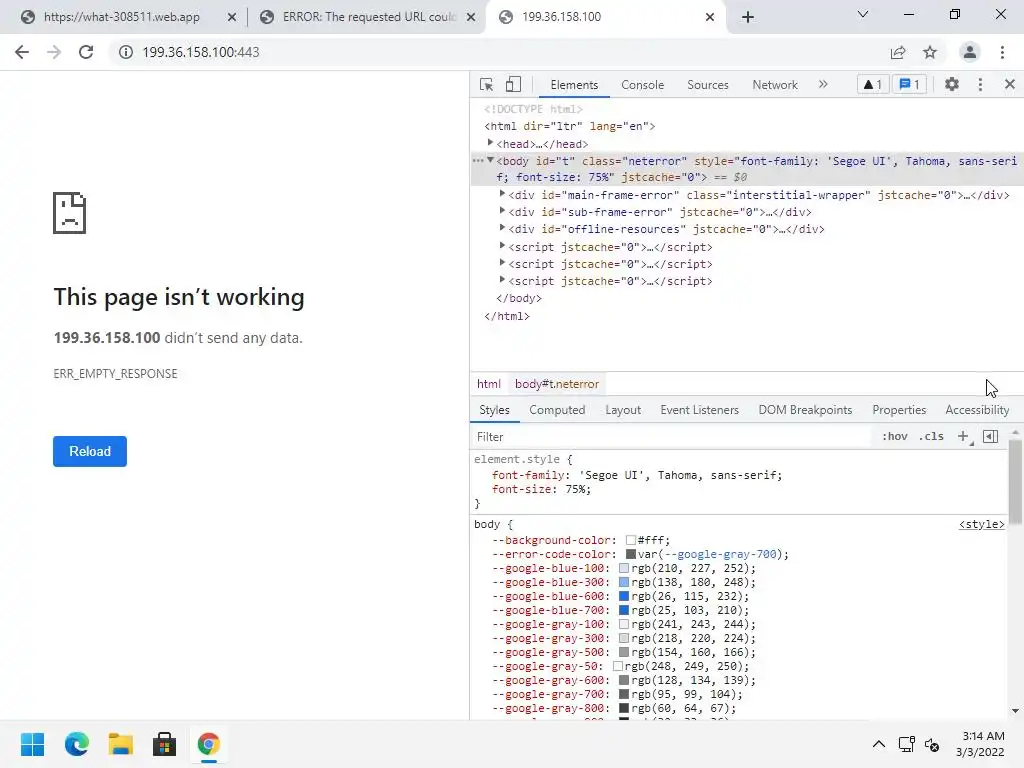
Task: Open --google-gray-500 color swatch
Action: [x=624, y=652]
